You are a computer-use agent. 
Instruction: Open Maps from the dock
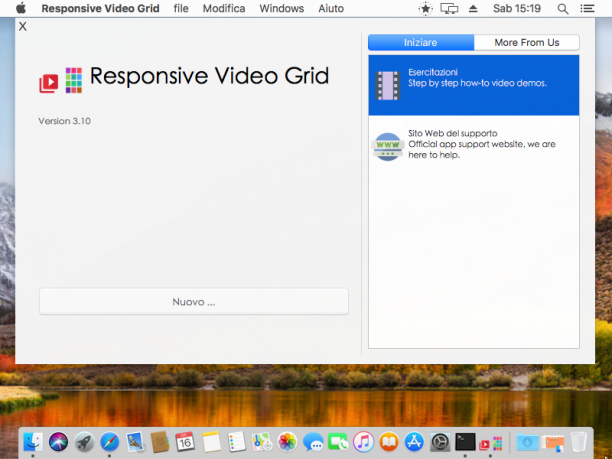click(x=262, y=442)
